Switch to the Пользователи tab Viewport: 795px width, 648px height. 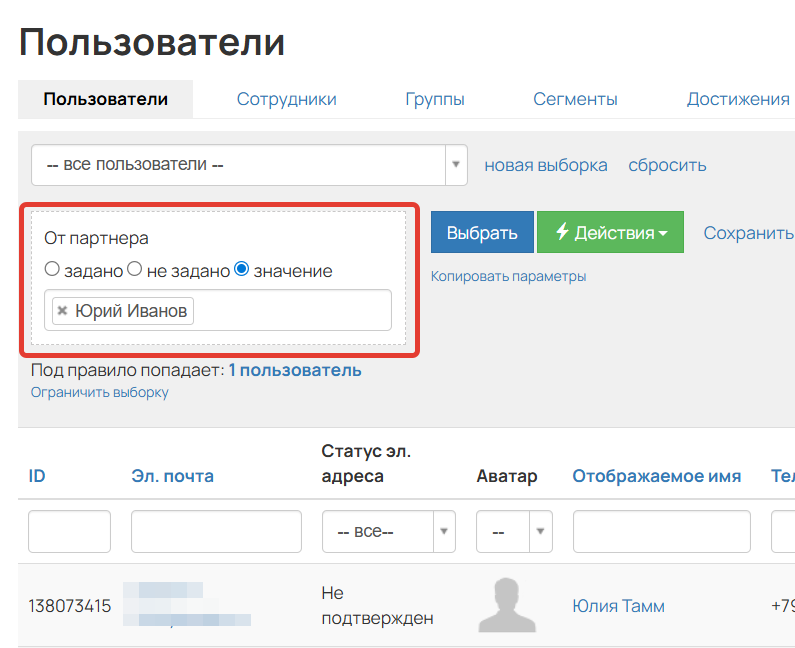(105, 99)
